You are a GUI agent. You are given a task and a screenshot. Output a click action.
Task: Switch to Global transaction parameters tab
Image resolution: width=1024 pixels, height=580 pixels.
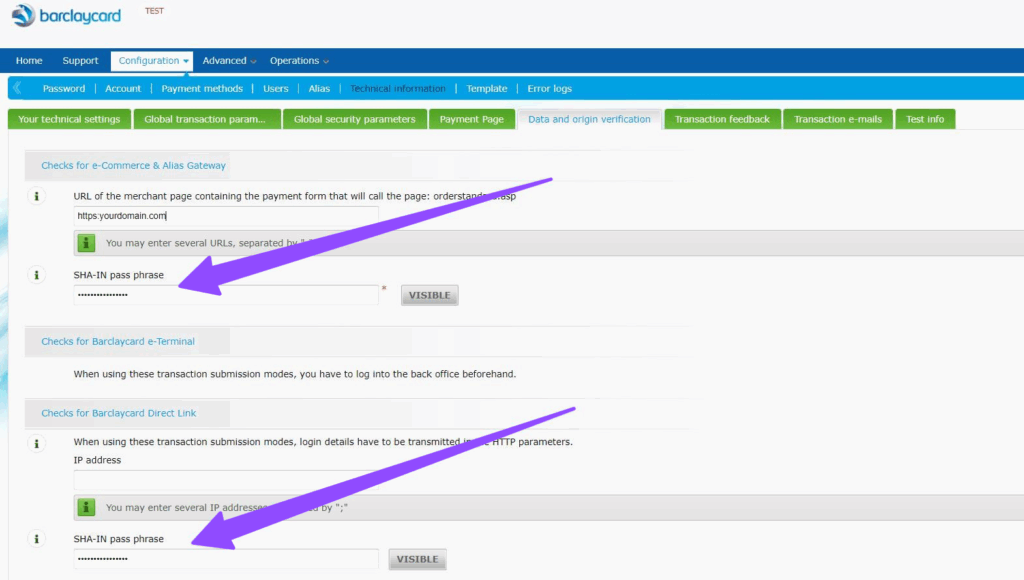[207, 119]
